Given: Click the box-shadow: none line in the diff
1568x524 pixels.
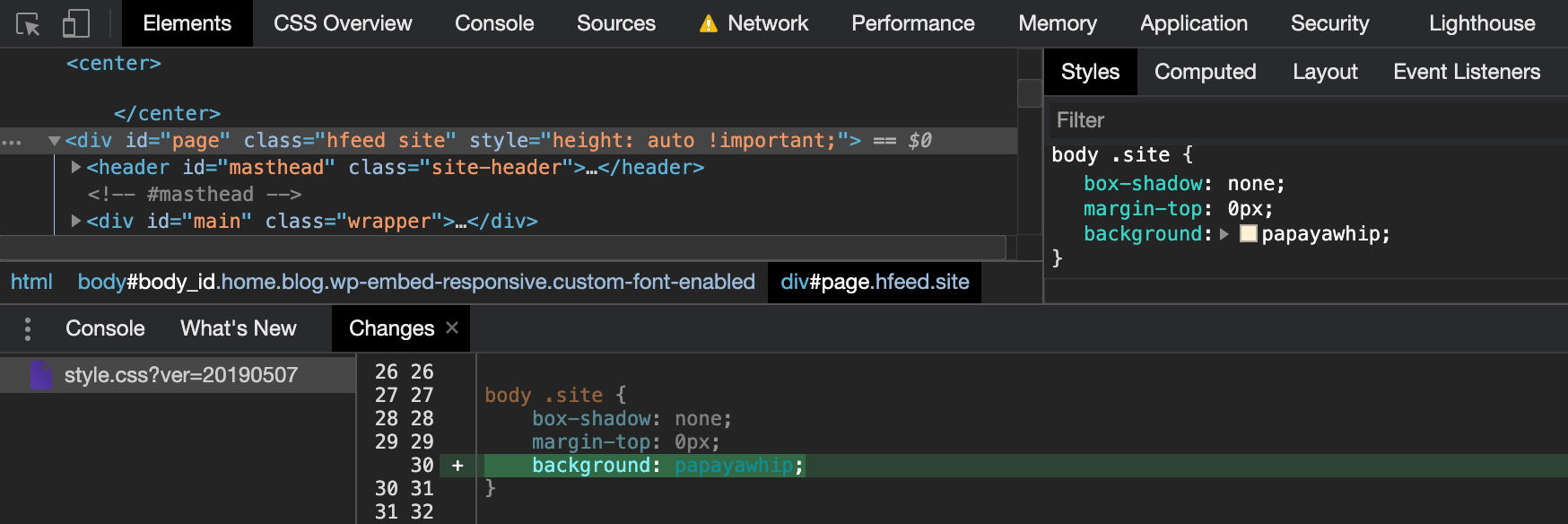Looking at the screenshot, I should (x=632, y=419).
